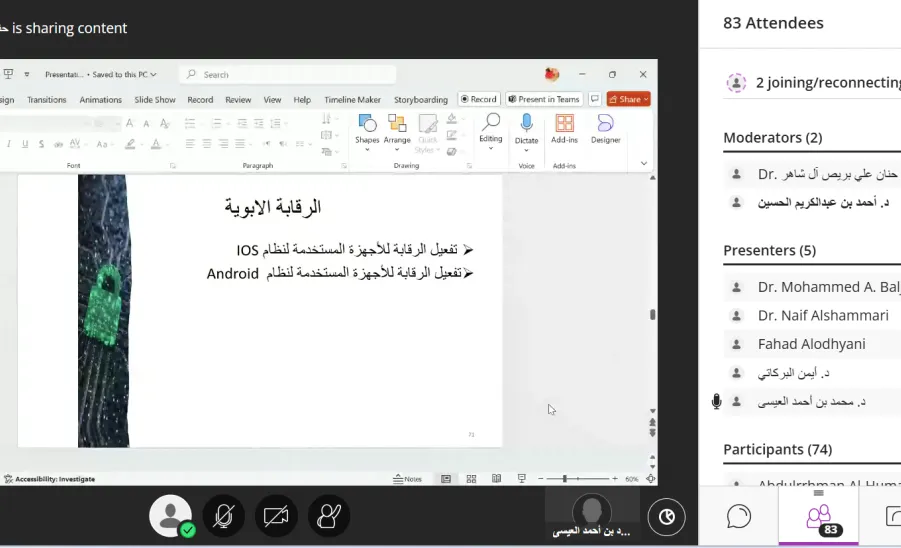Open the Storyboarding tab
901x548 pixels.
pyautogui.click(x=421, y=99)
